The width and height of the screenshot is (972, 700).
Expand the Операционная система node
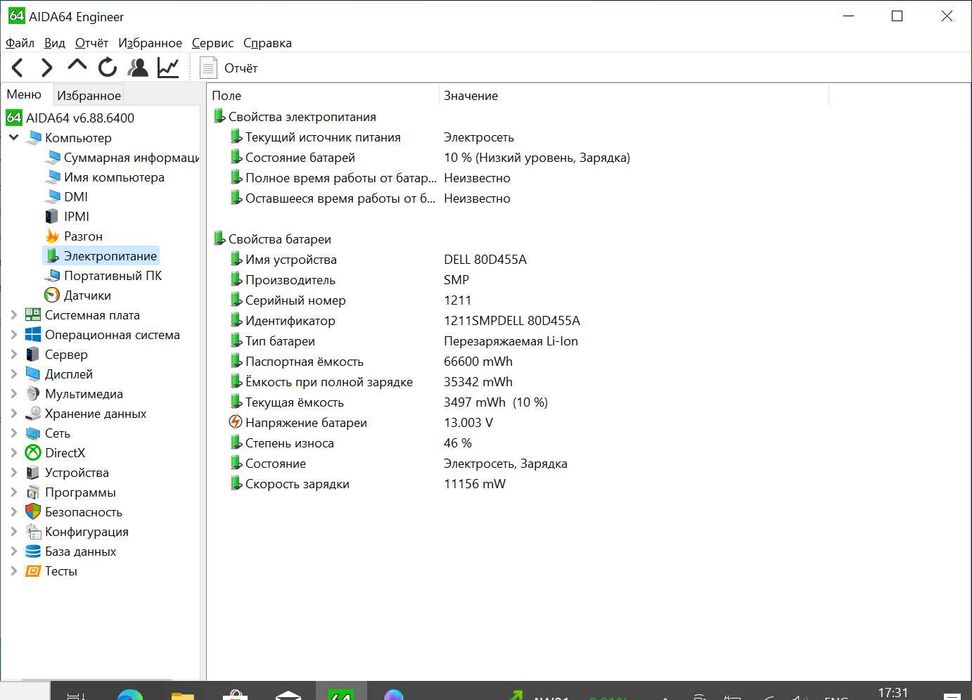coord(14,335)
